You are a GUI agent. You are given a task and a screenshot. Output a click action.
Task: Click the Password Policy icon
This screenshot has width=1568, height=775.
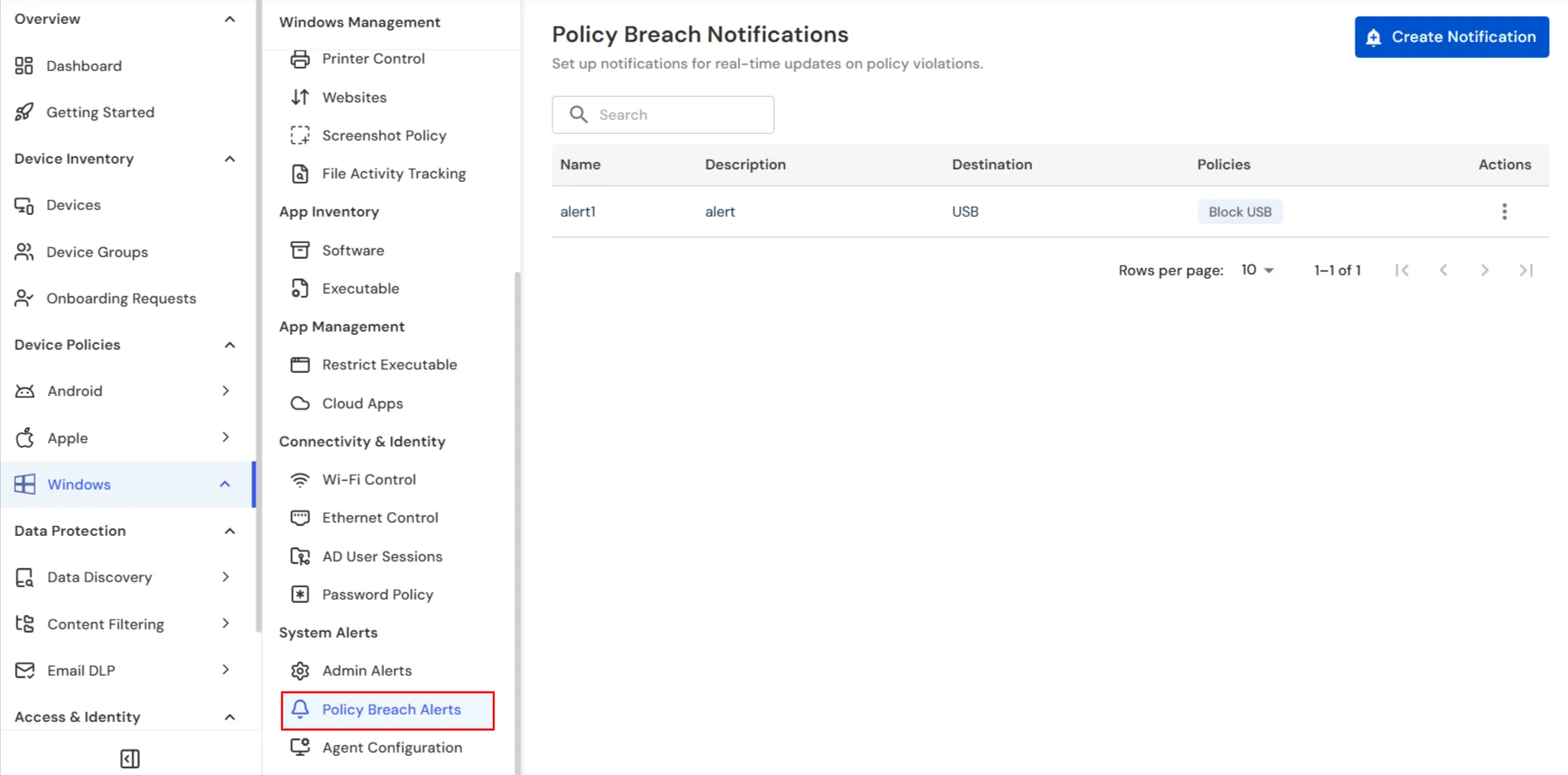pos(300,594)
